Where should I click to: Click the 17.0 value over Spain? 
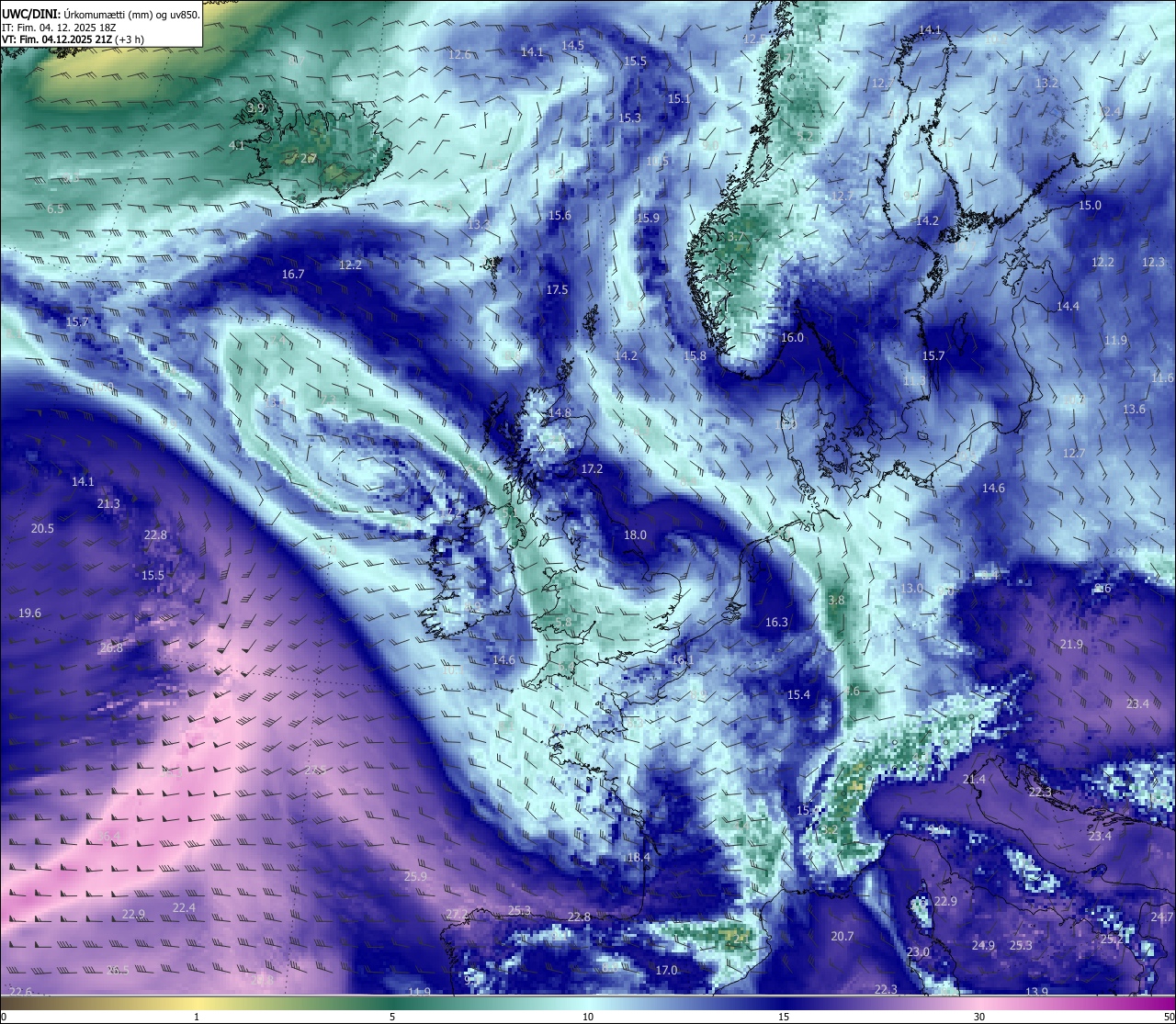[666, 971]
